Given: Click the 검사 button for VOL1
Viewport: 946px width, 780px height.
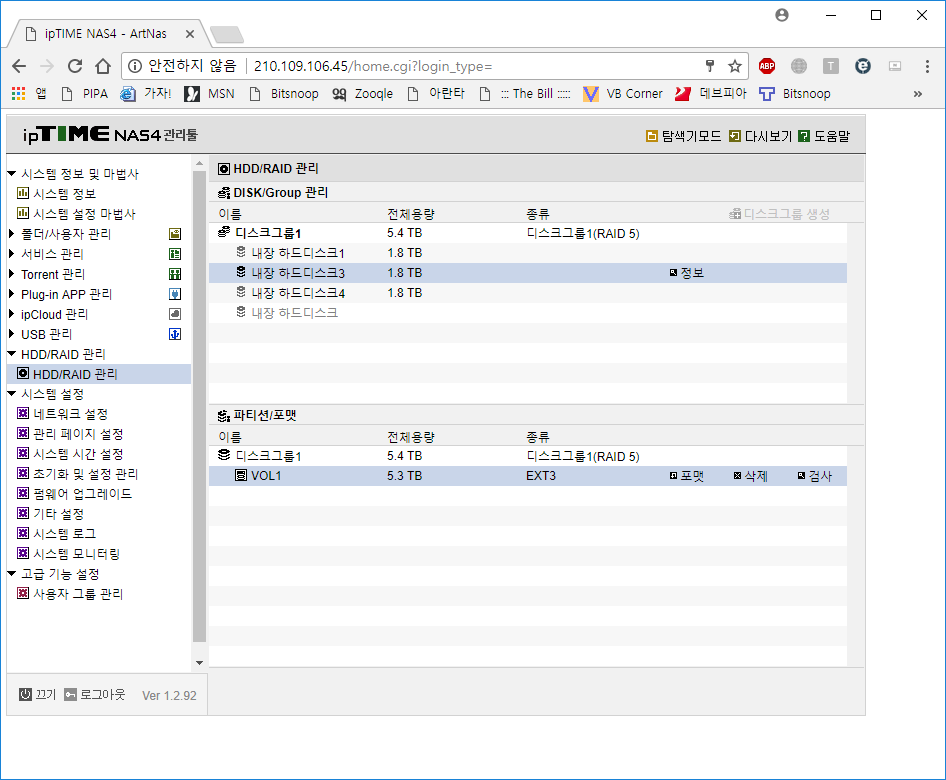Looking at the screenshot, I should pos(814,476).
